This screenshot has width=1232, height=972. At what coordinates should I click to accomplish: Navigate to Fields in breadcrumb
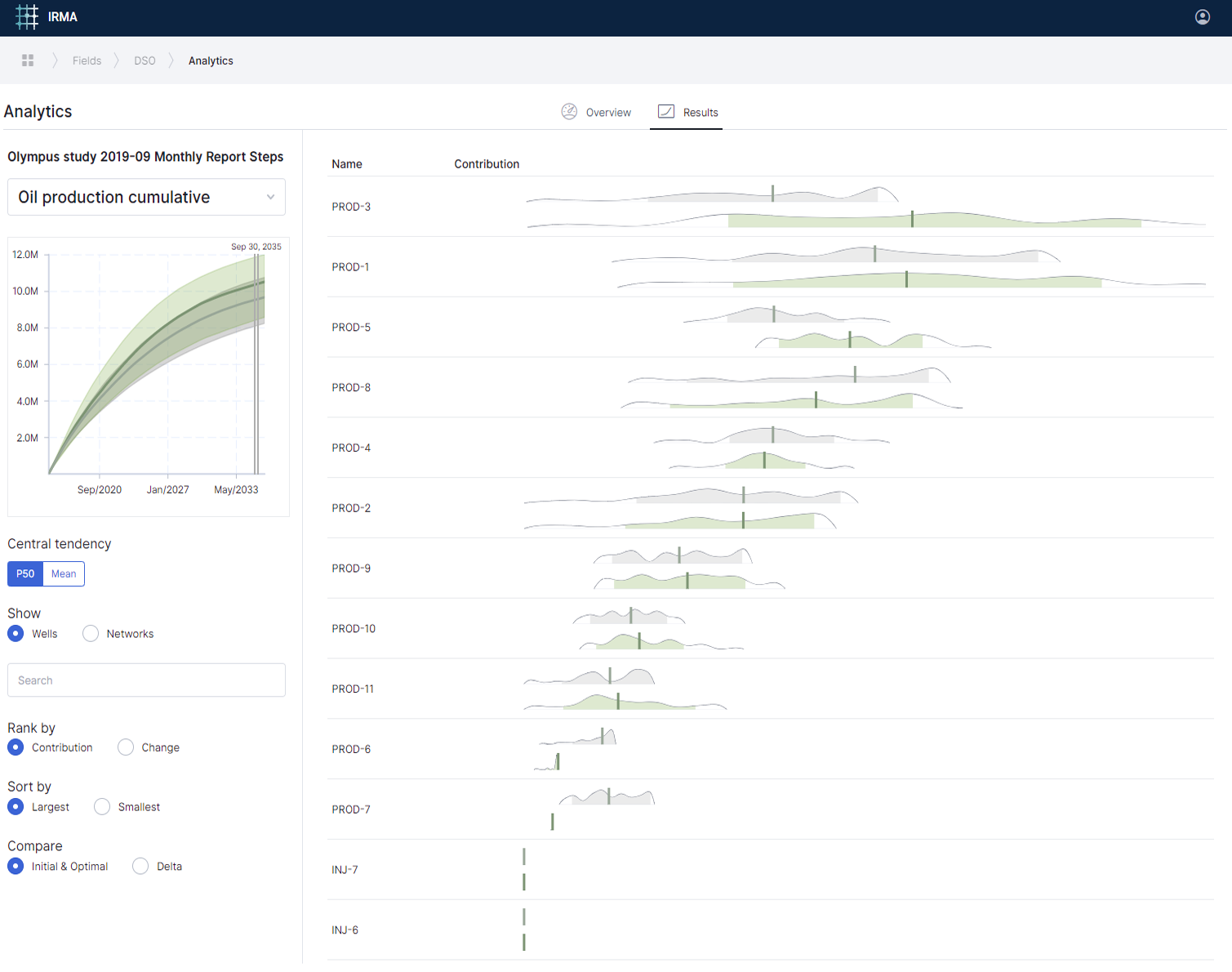click(x=87, y=60)
